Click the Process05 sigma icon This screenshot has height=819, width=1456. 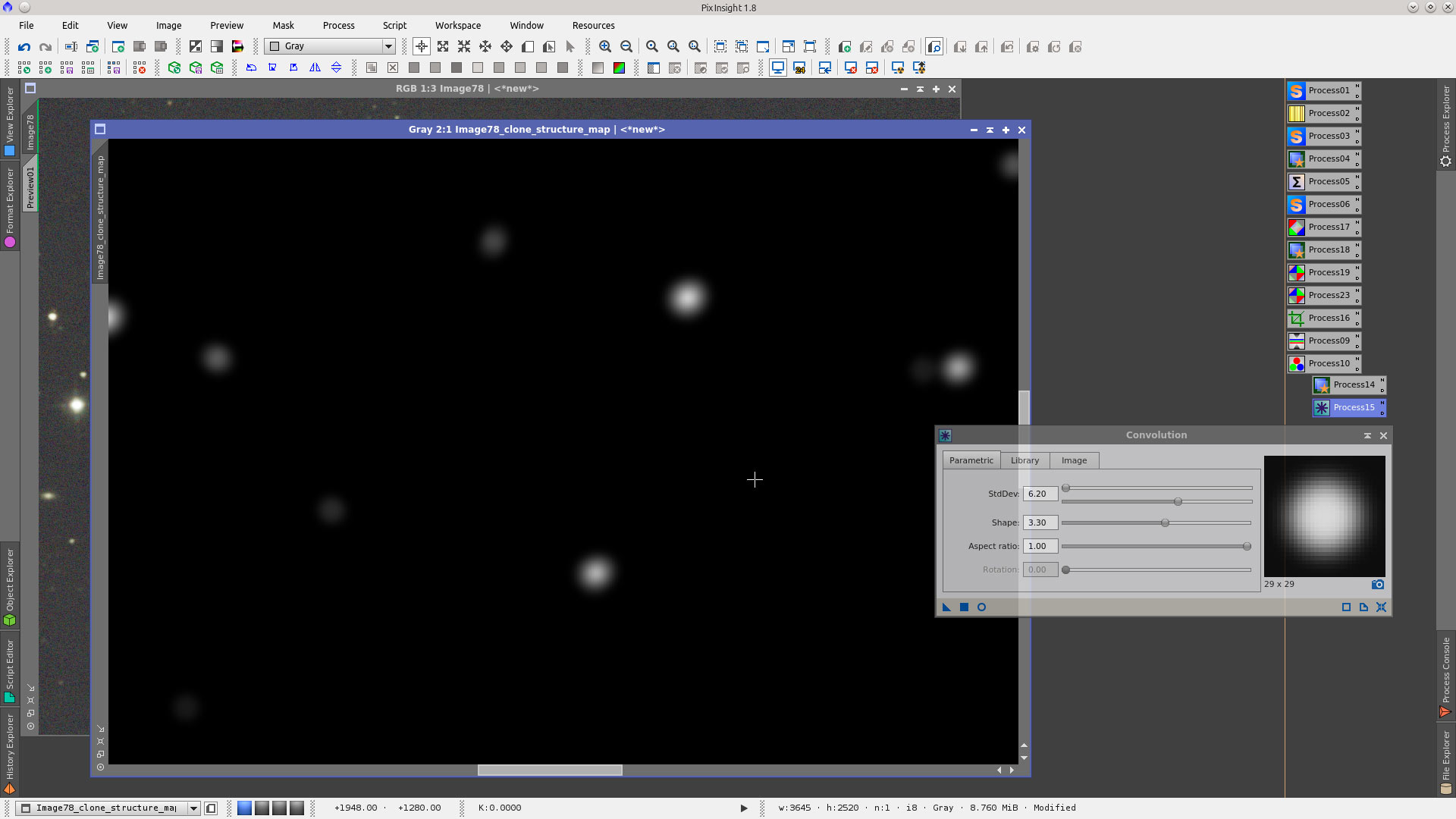(x=1297, y=182)
